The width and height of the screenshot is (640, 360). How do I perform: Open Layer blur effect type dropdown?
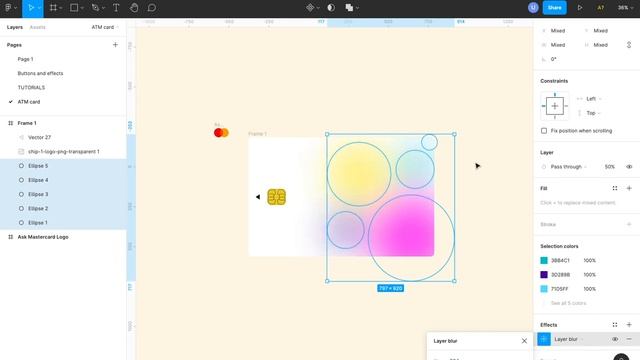[568, 339]
